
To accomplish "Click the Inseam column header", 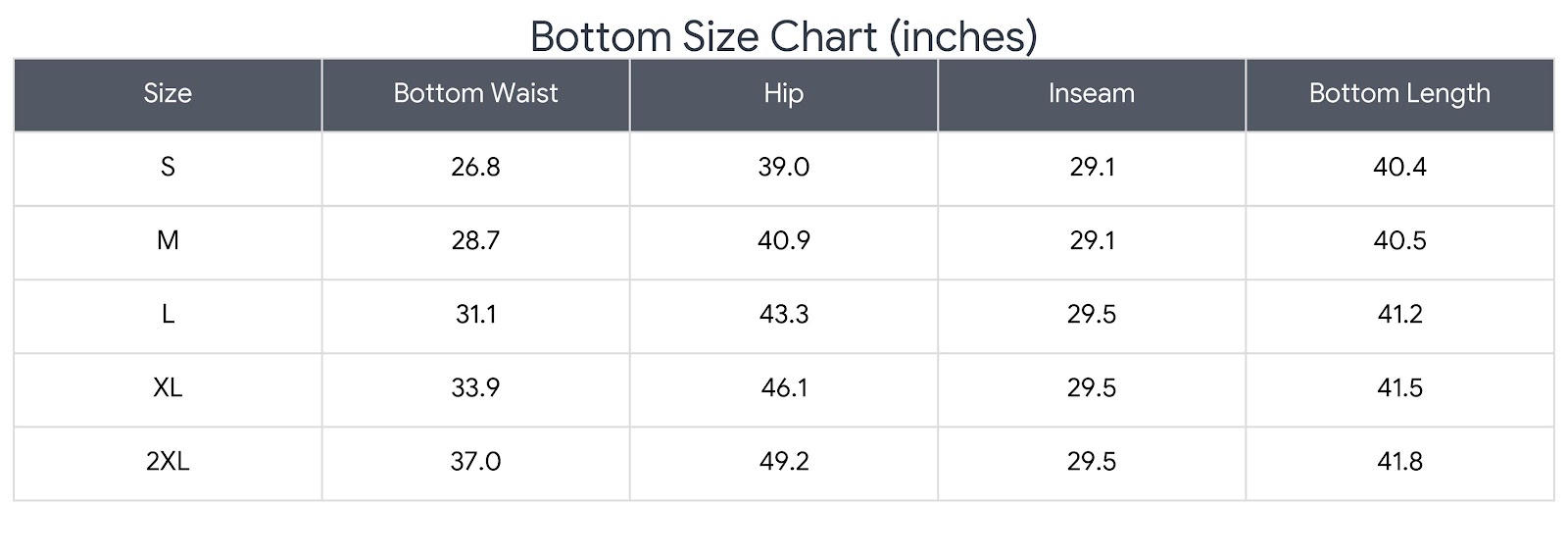I will [x=1091, y=93].
